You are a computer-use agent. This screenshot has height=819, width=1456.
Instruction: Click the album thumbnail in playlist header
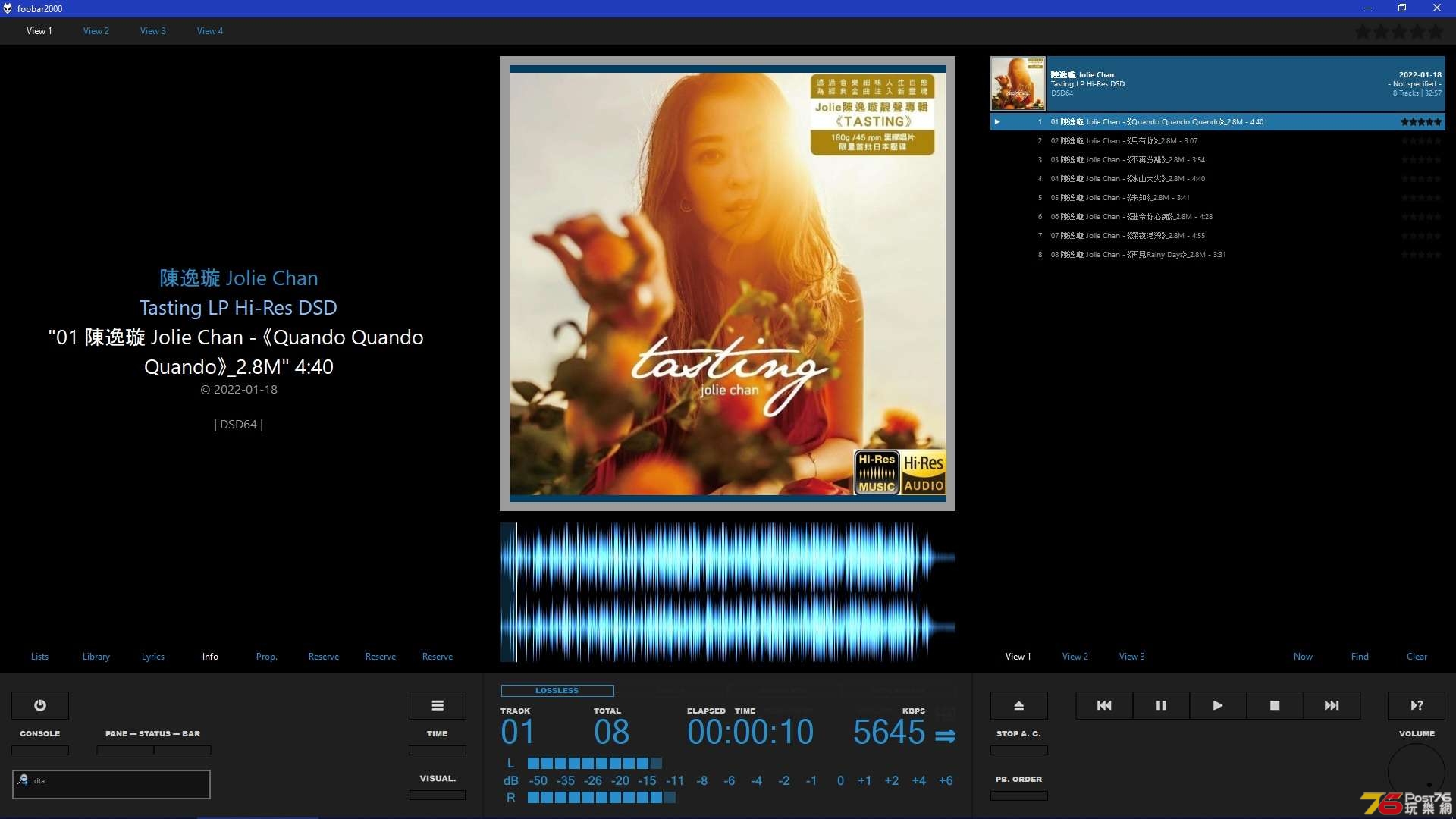click(1018, 83)
